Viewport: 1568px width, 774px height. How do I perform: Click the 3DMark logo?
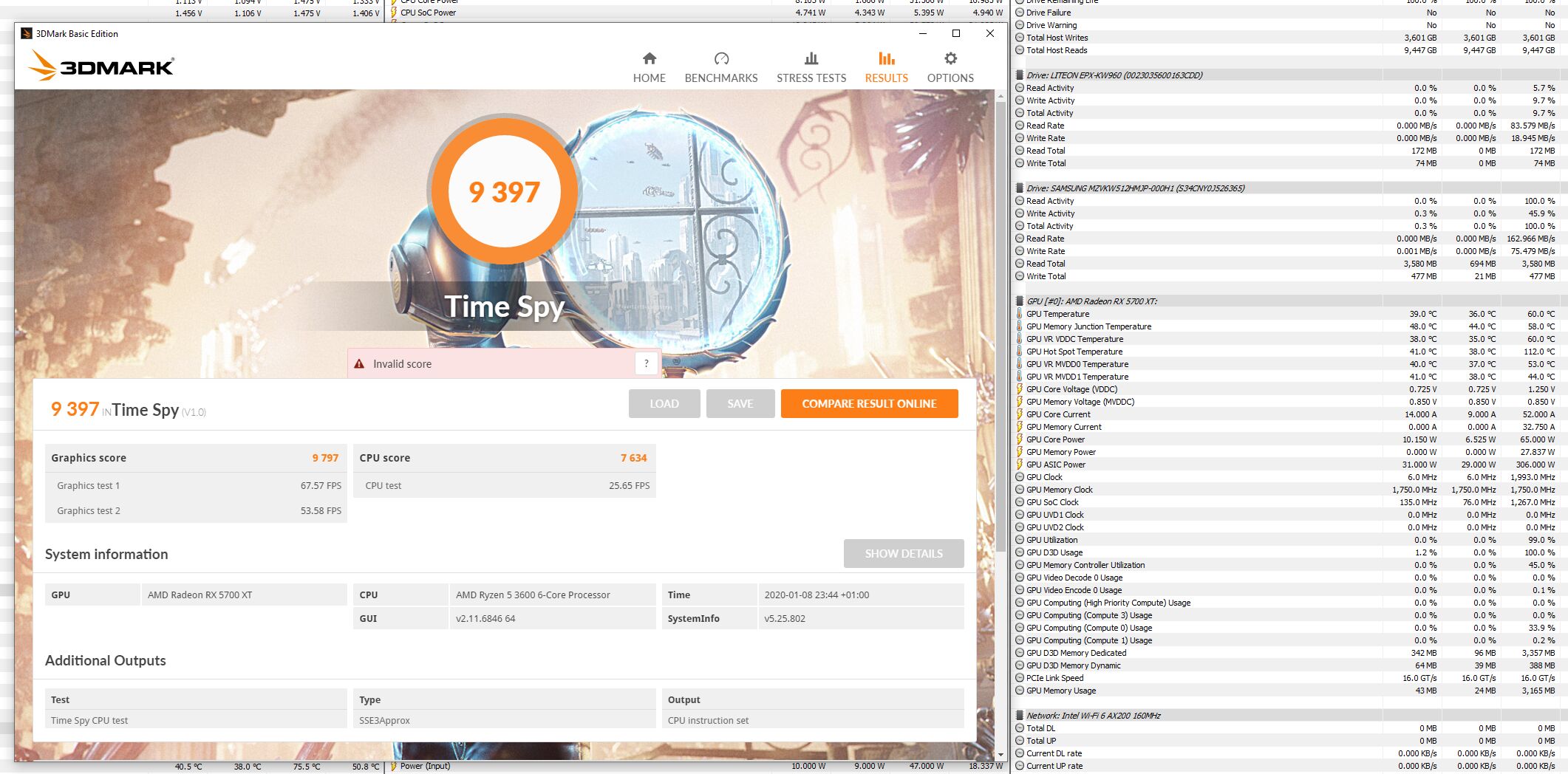coord(101,66)
